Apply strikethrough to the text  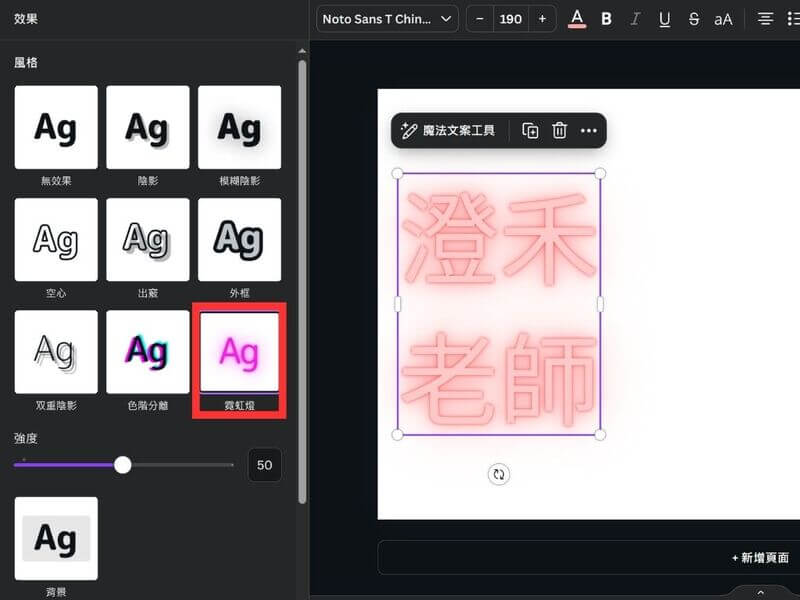coord(693,19)
